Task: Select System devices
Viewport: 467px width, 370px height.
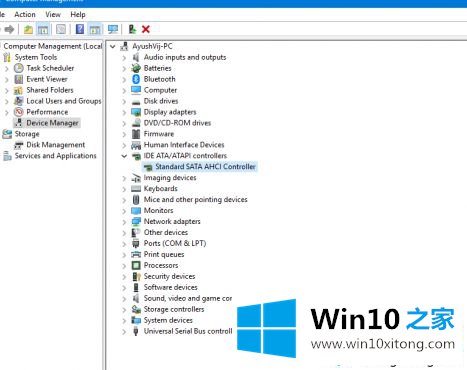Action: [x=168, y=320]
